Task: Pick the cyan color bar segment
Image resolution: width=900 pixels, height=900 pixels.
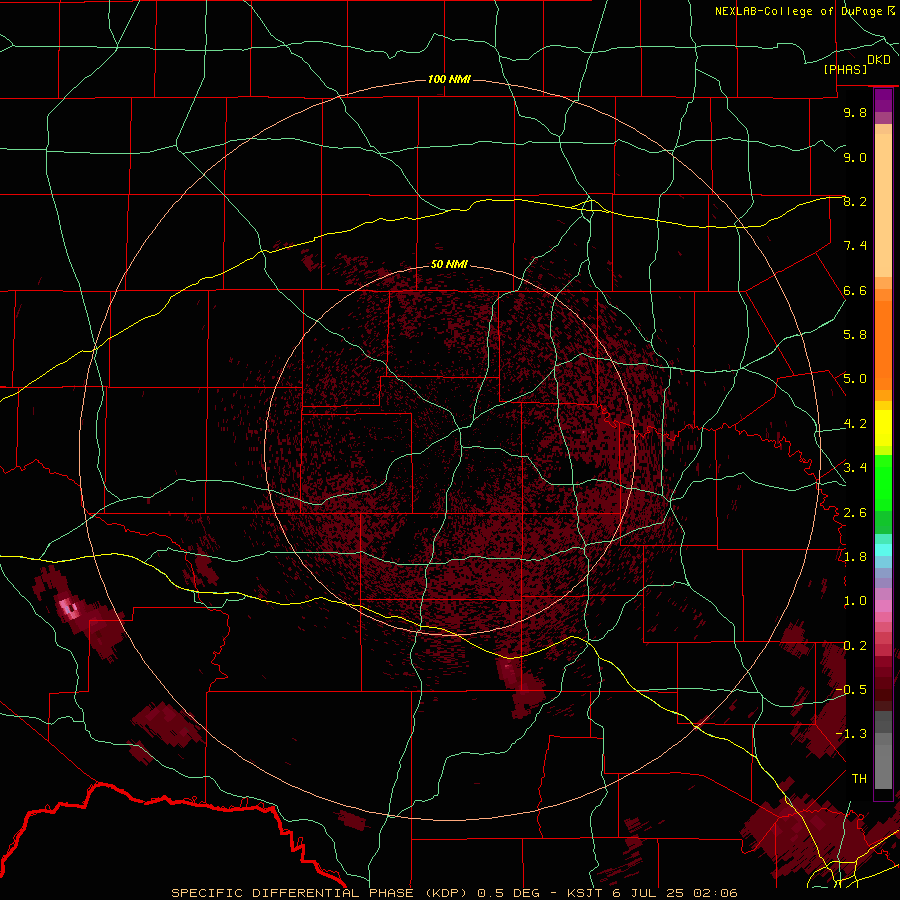Action: point(883,550)
